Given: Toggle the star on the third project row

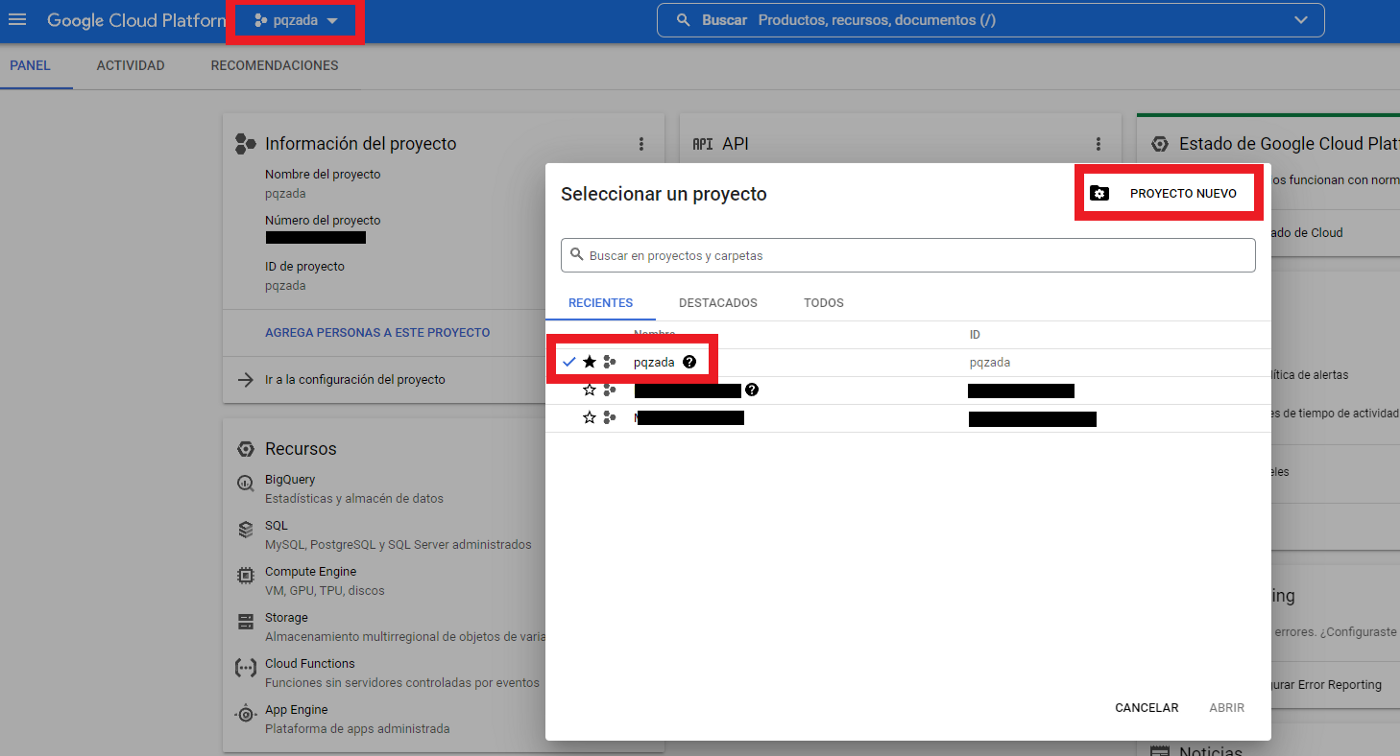Looking at the screenshot, I should pos(589,417).
